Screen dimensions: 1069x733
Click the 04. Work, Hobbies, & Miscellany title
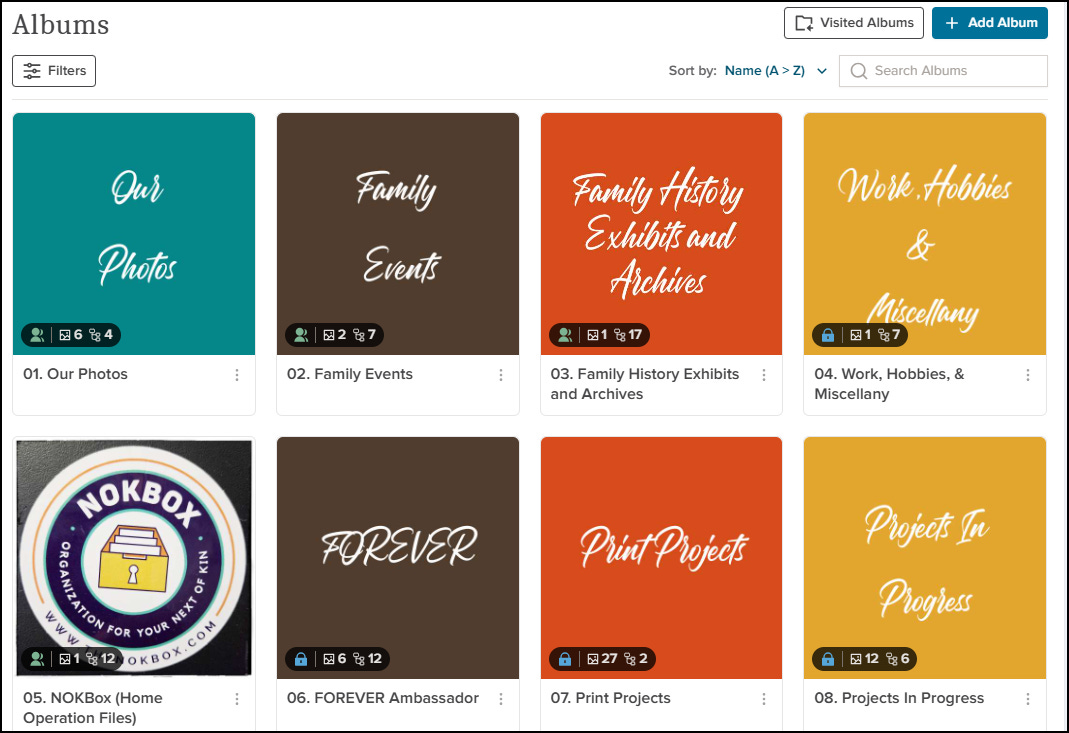(889, 384)
